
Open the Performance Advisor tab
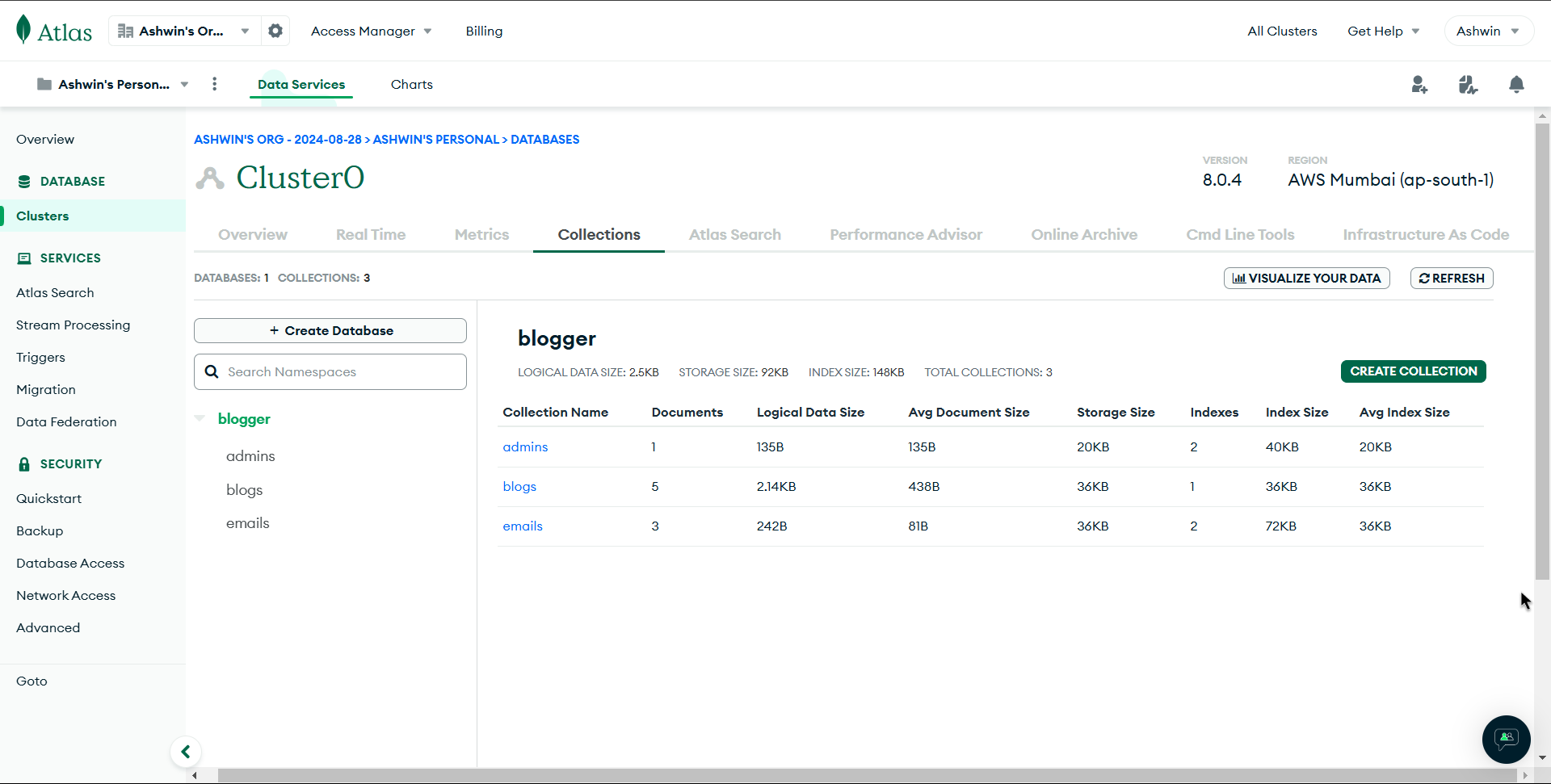pos(906,234)
